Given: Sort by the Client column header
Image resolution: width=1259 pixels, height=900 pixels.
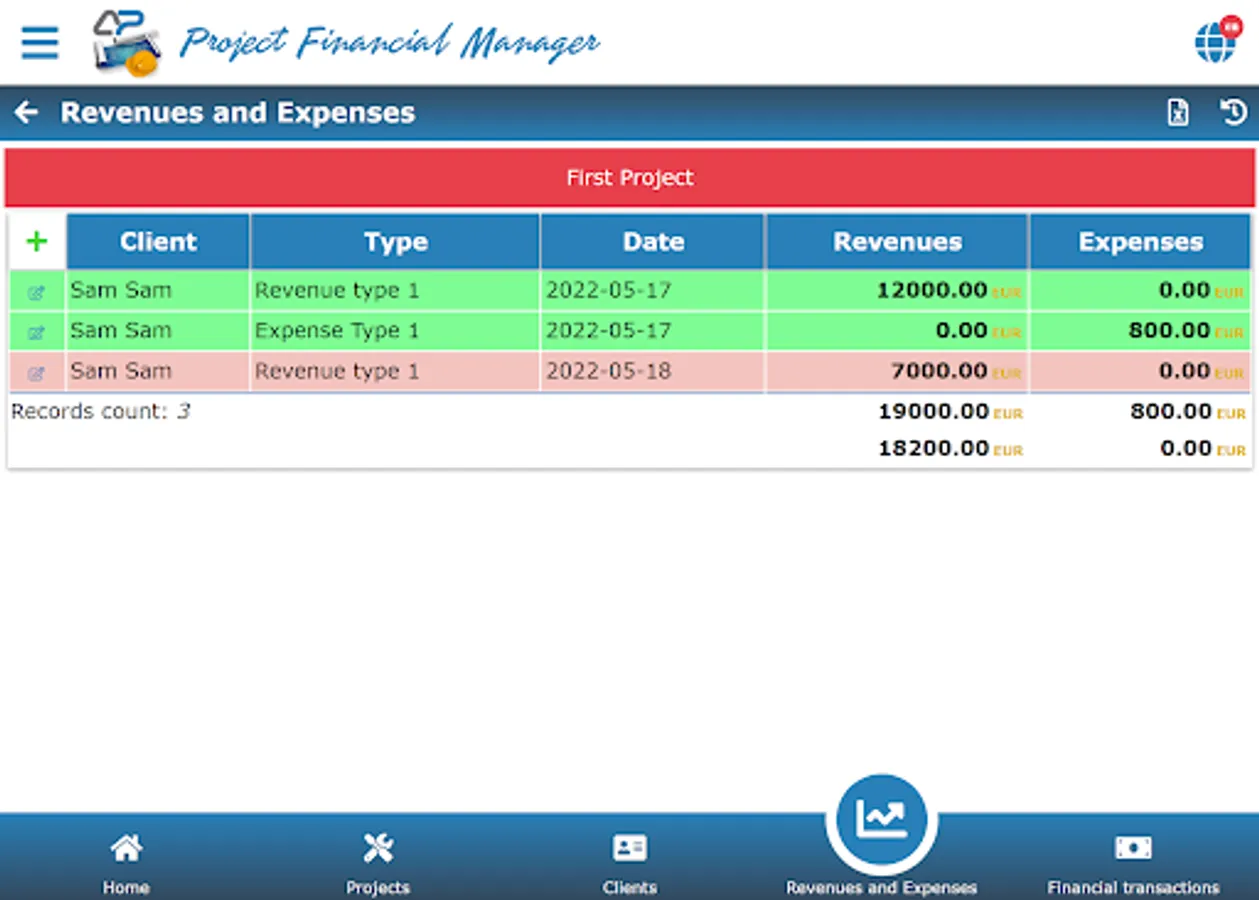Looking at the screenshot, I should click(x=158, y=242).
